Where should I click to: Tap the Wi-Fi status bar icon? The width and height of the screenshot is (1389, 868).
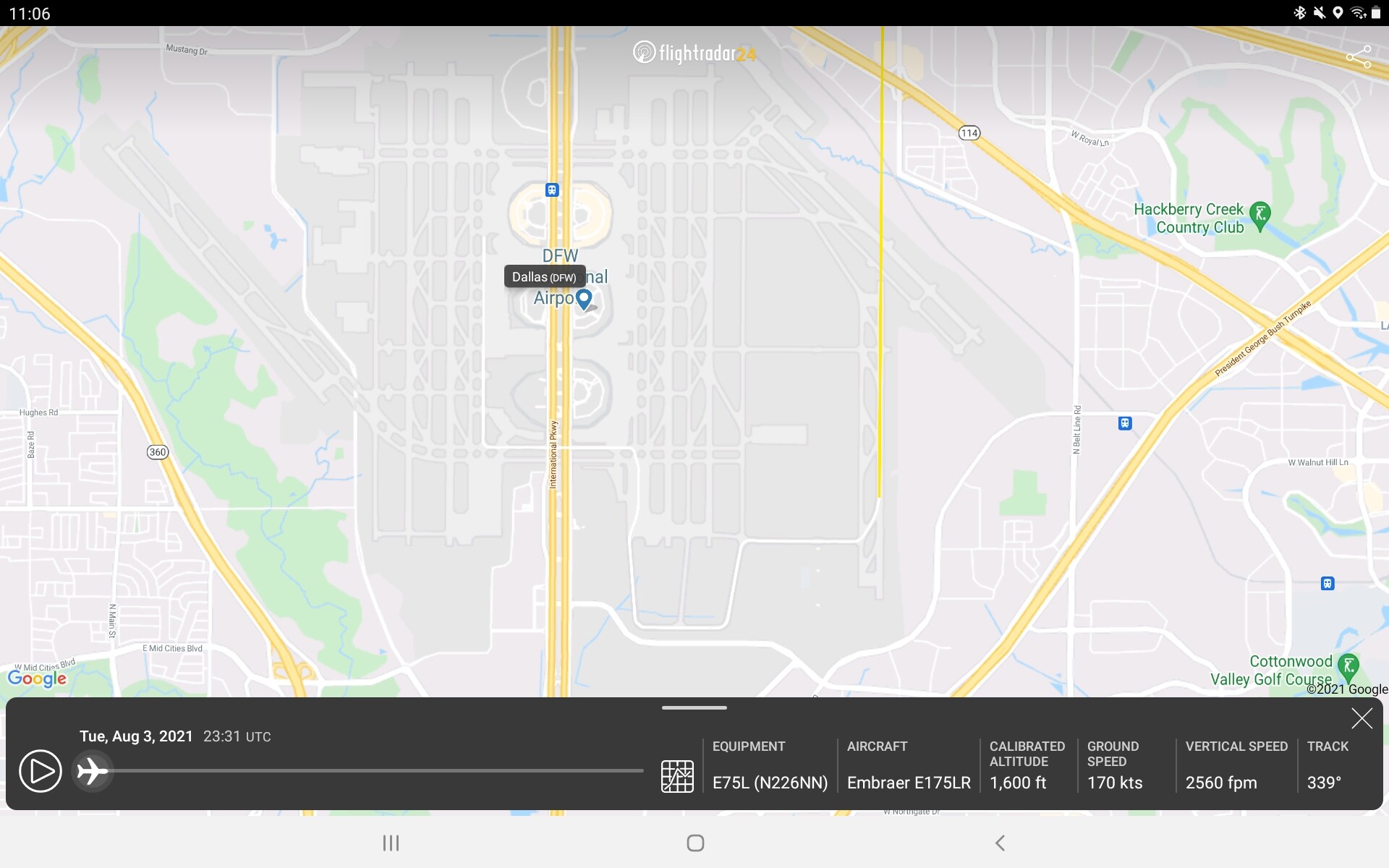tap(1358, 13)
